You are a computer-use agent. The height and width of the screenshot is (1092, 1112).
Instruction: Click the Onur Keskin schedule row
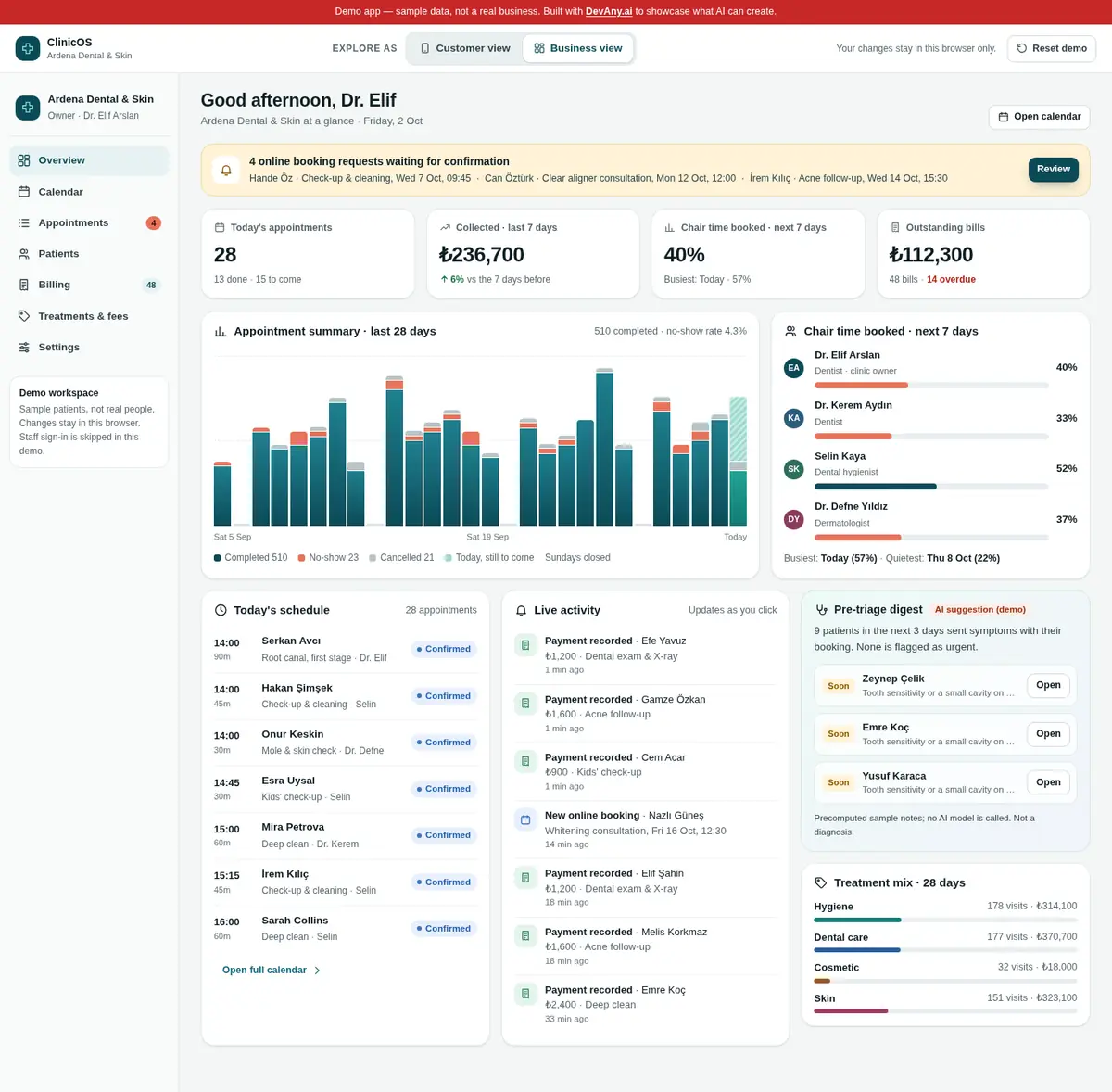click(345, 742)
